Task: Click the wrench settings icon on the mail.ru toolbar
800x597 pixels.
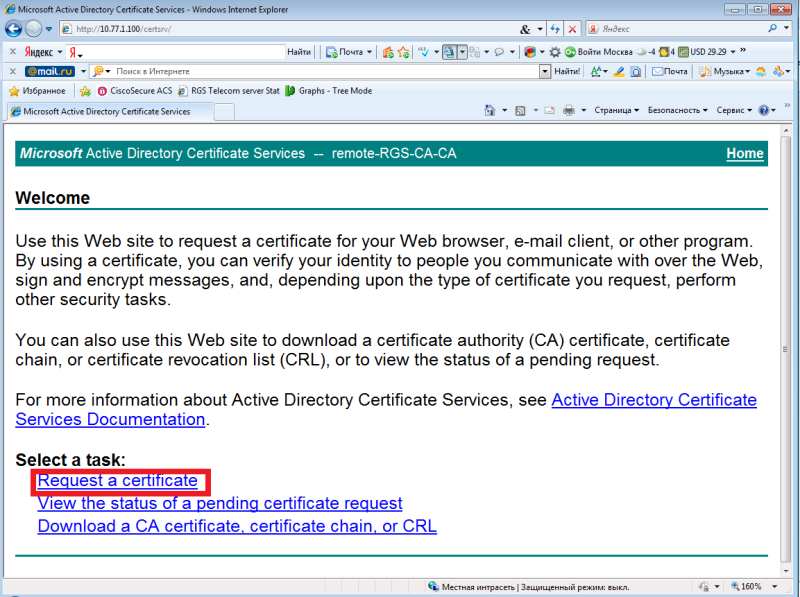Action: [778, 71]
